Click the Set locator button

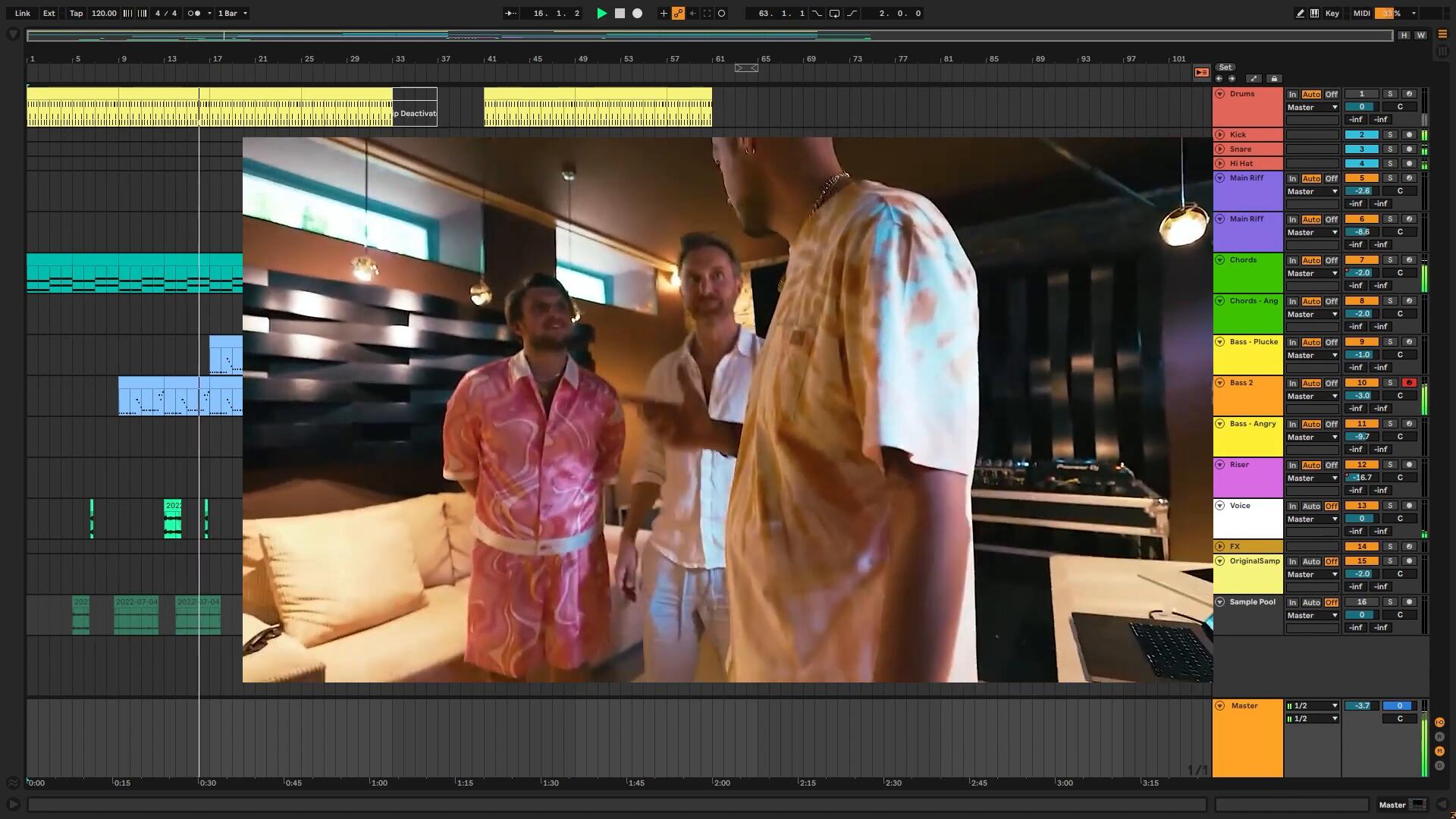point(1225,67)
